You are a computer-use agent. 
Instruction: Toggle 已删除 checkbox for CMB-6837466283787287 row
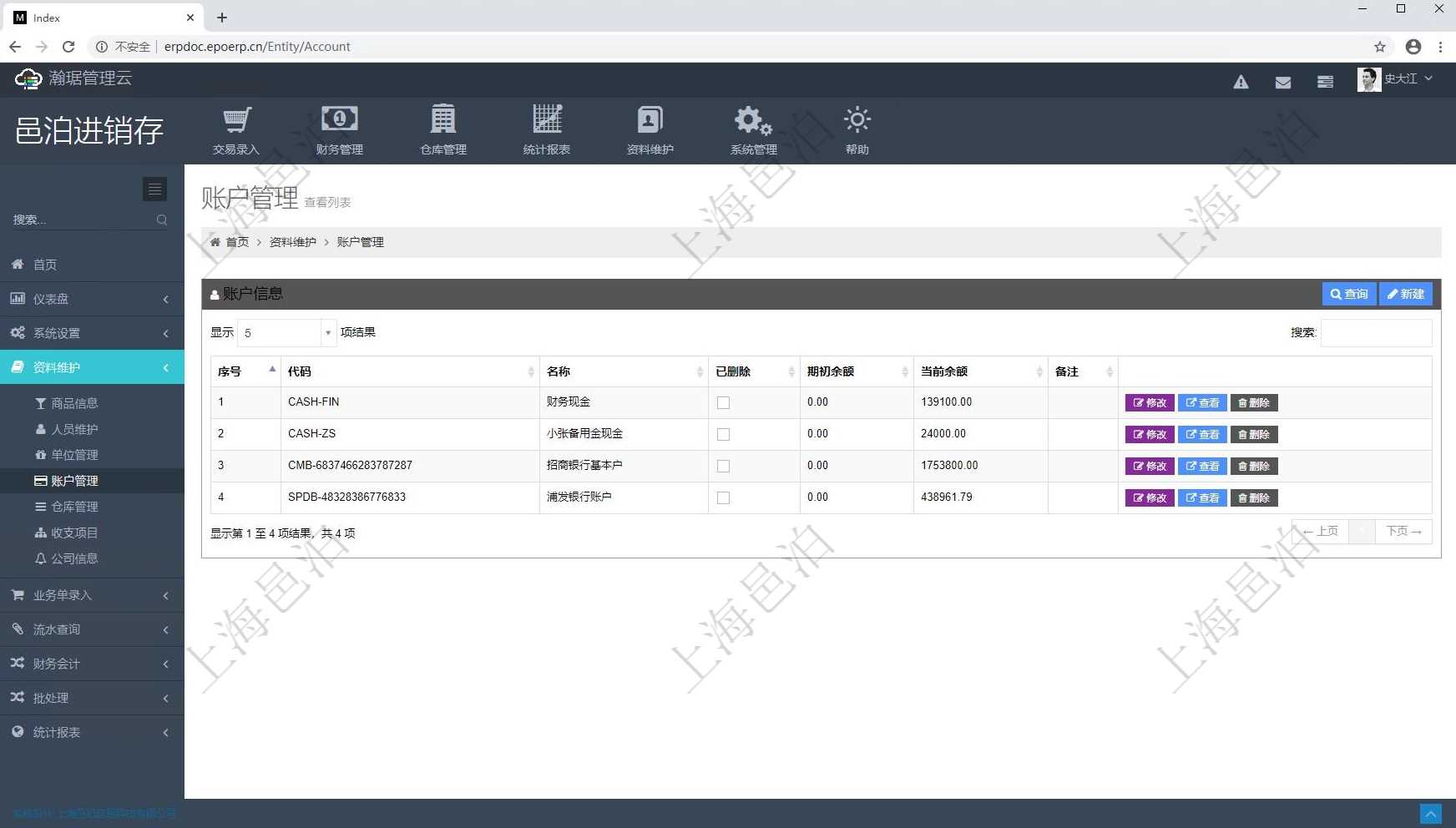point(723,467)
